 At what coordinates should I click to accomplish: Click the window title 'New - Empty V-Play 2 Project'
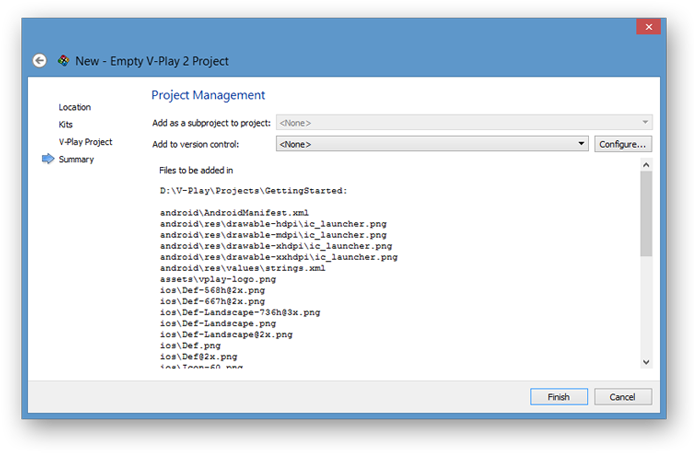(x=152, y=61)
